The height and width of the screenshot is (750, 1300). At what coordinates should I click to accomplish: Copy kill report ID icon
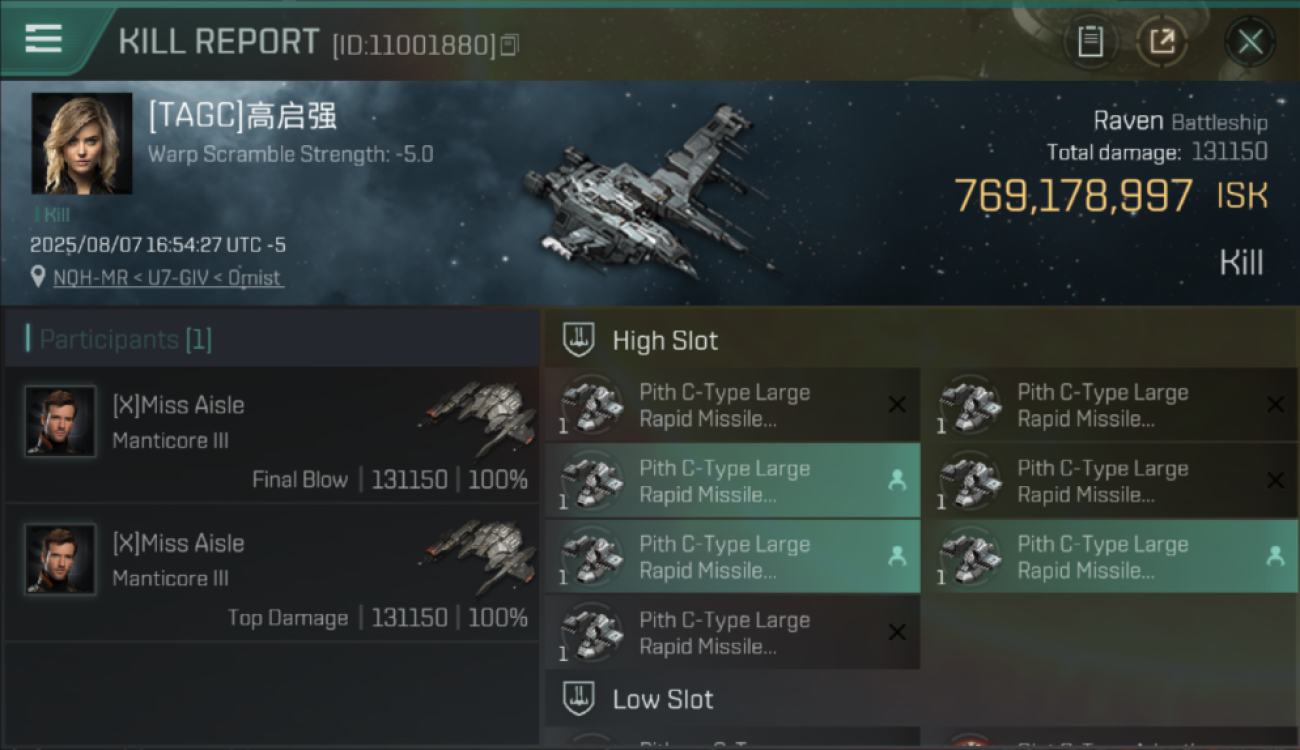[510, 45]
